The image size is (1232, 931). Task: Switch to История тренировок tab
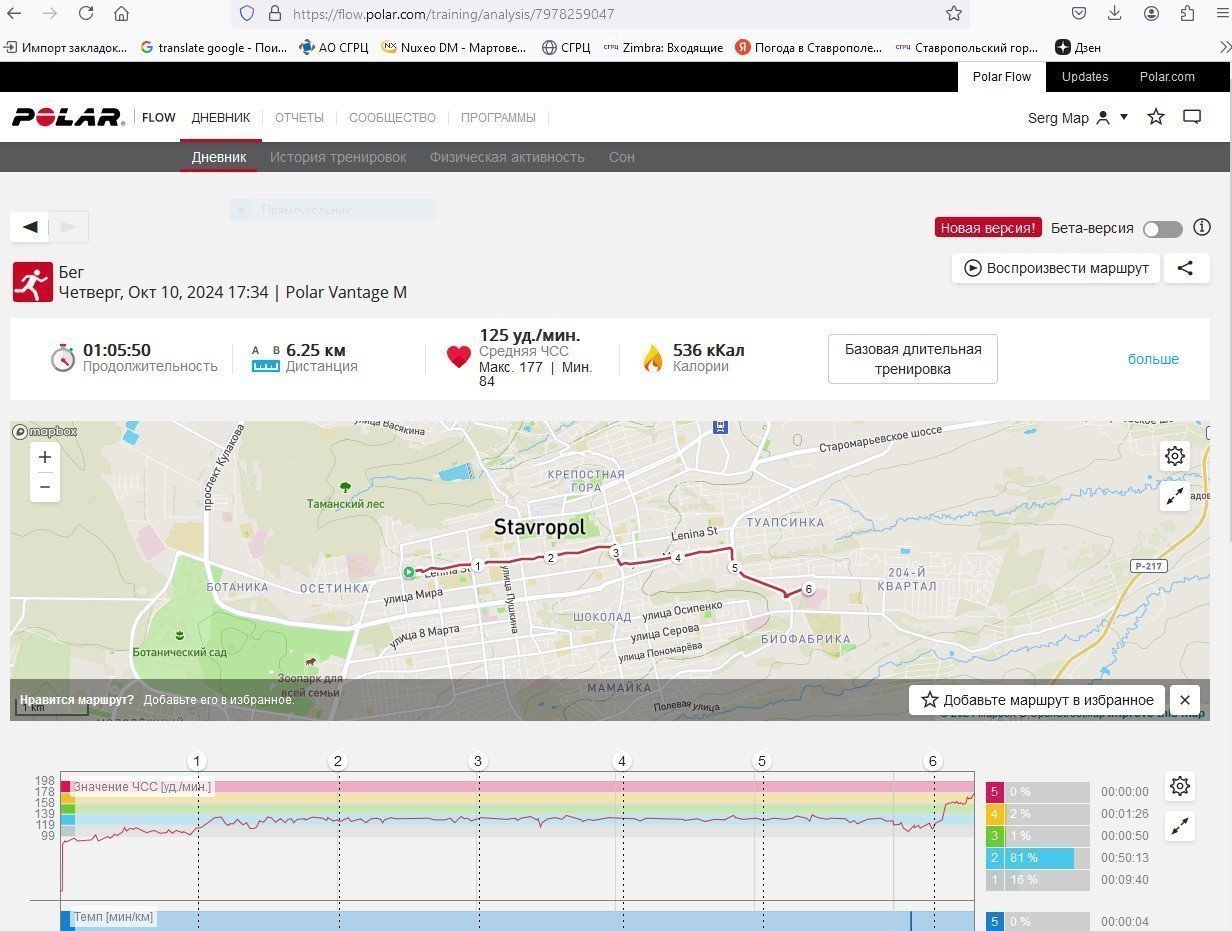click(x=338, y=157)
